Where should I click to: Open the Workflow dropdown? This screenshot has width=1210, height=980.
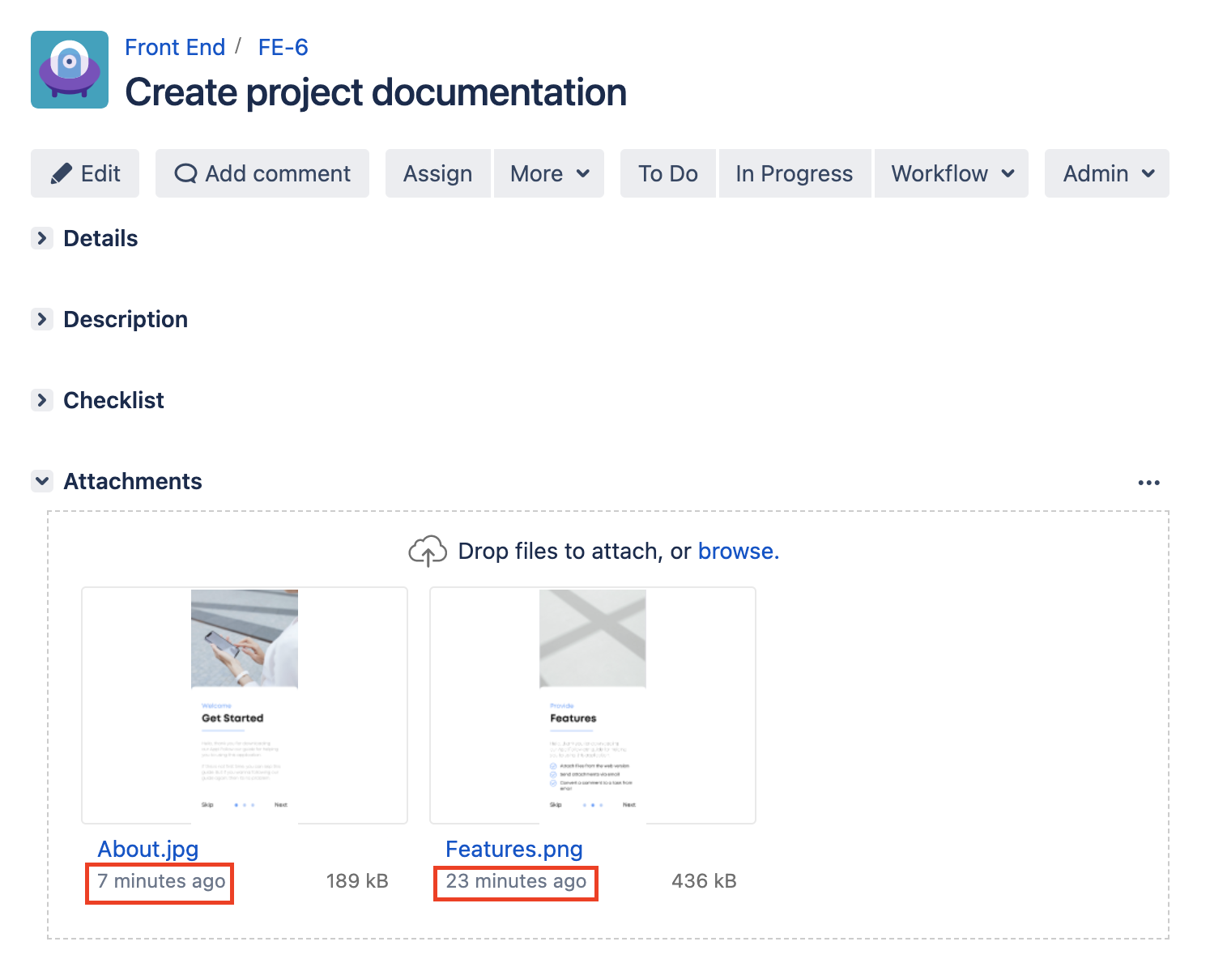coord(952,173)
